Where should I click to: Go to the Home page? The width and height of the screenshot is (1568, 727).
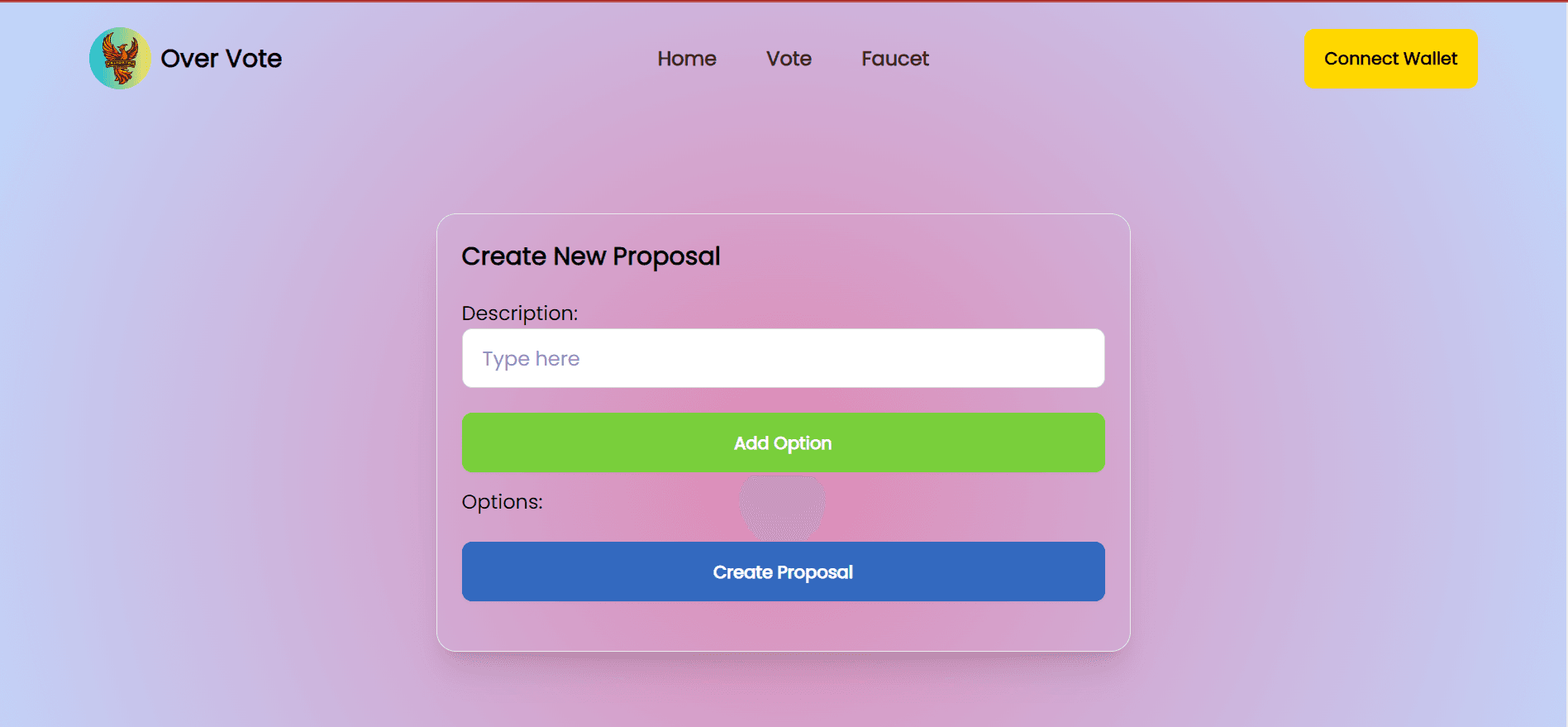pyautogui.click(x=687, y=59)
